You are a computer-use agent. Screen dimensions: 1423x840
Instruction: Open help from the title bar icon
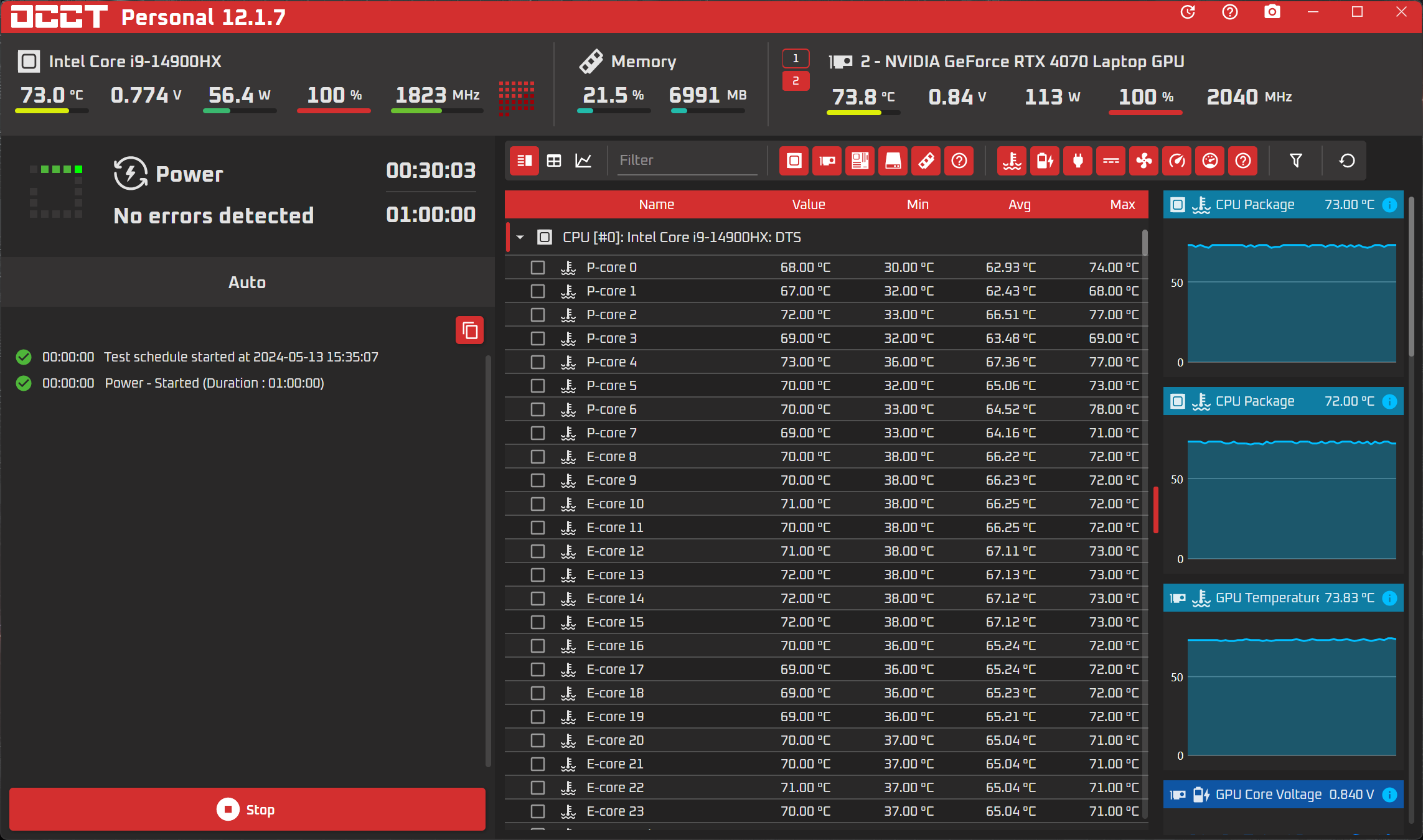[x=1229, y=12]
